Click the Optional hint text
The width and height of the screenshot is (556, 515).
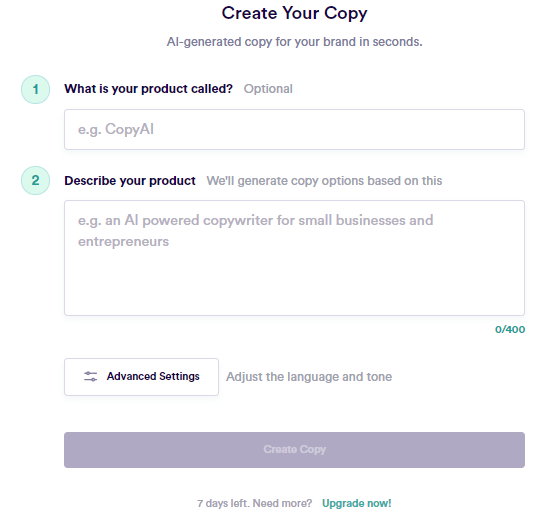click(x=268, y=89)
